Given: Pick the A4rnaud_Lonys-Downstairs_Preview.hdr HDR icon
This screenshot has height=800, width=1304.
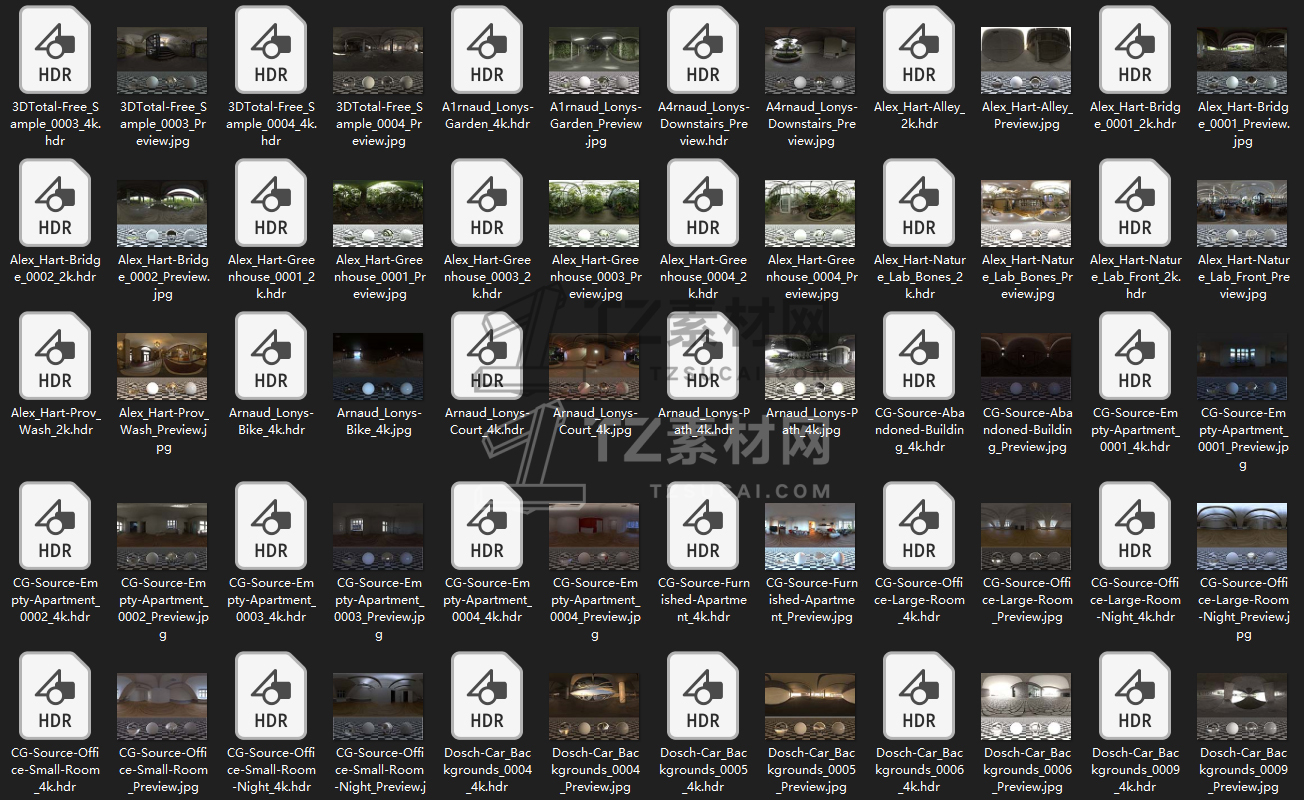Looking at the screenshot, I should click(703, 50).
